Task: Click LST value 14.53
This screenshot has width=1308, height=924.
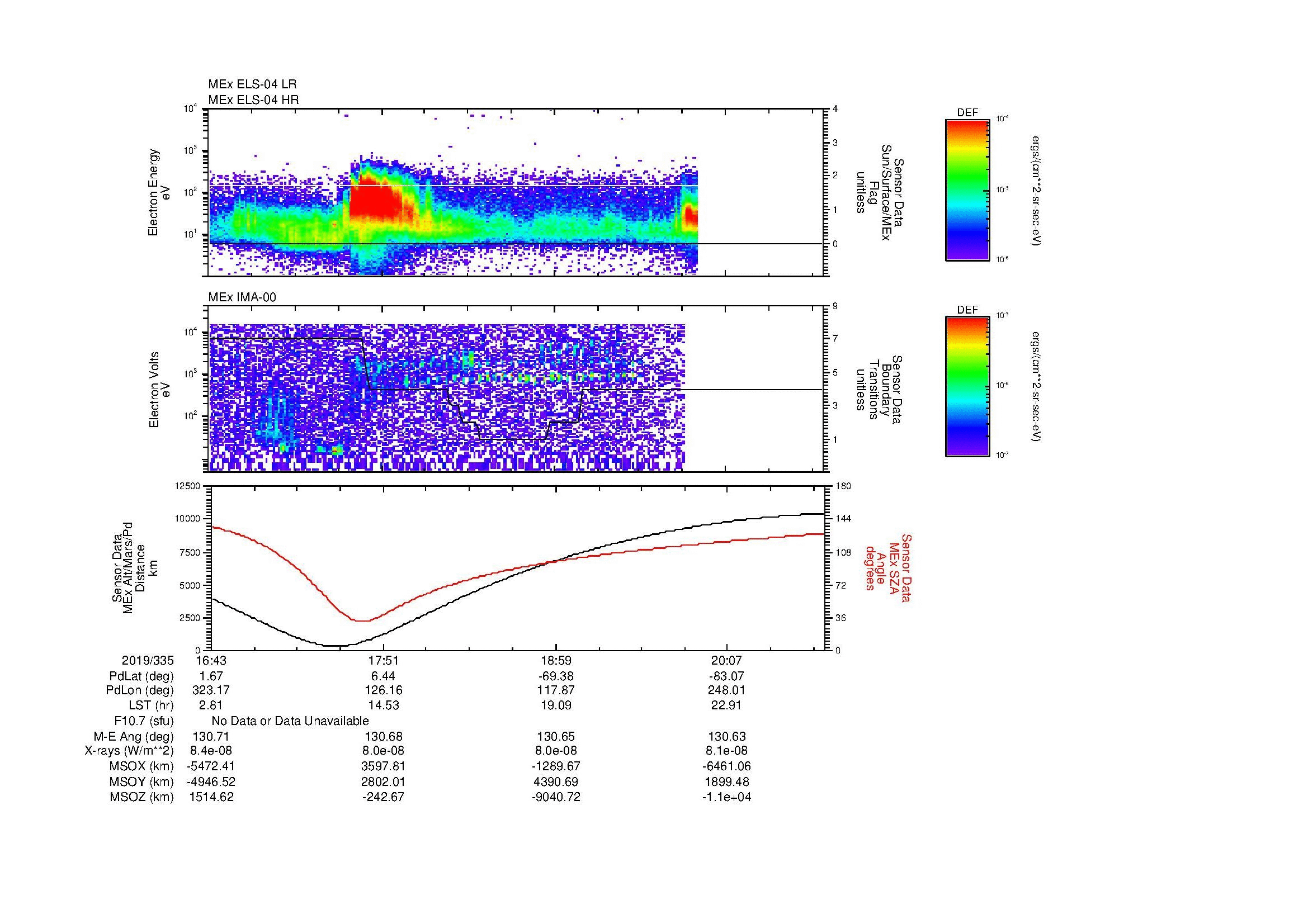Action: coord(383,705)
